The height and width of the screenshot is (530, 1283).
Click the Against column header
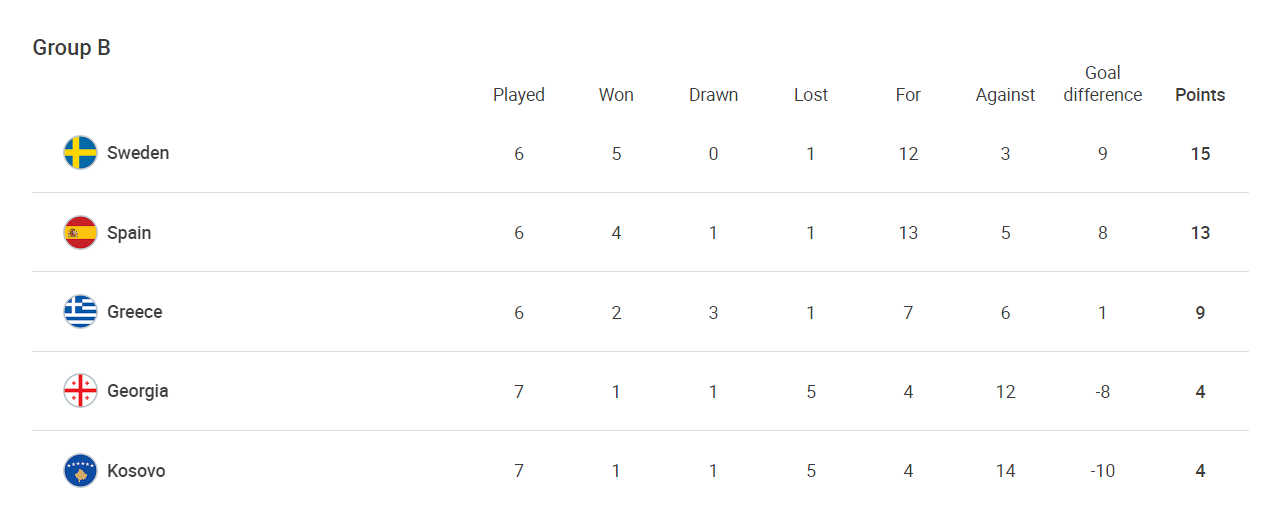click(1005, 95)
